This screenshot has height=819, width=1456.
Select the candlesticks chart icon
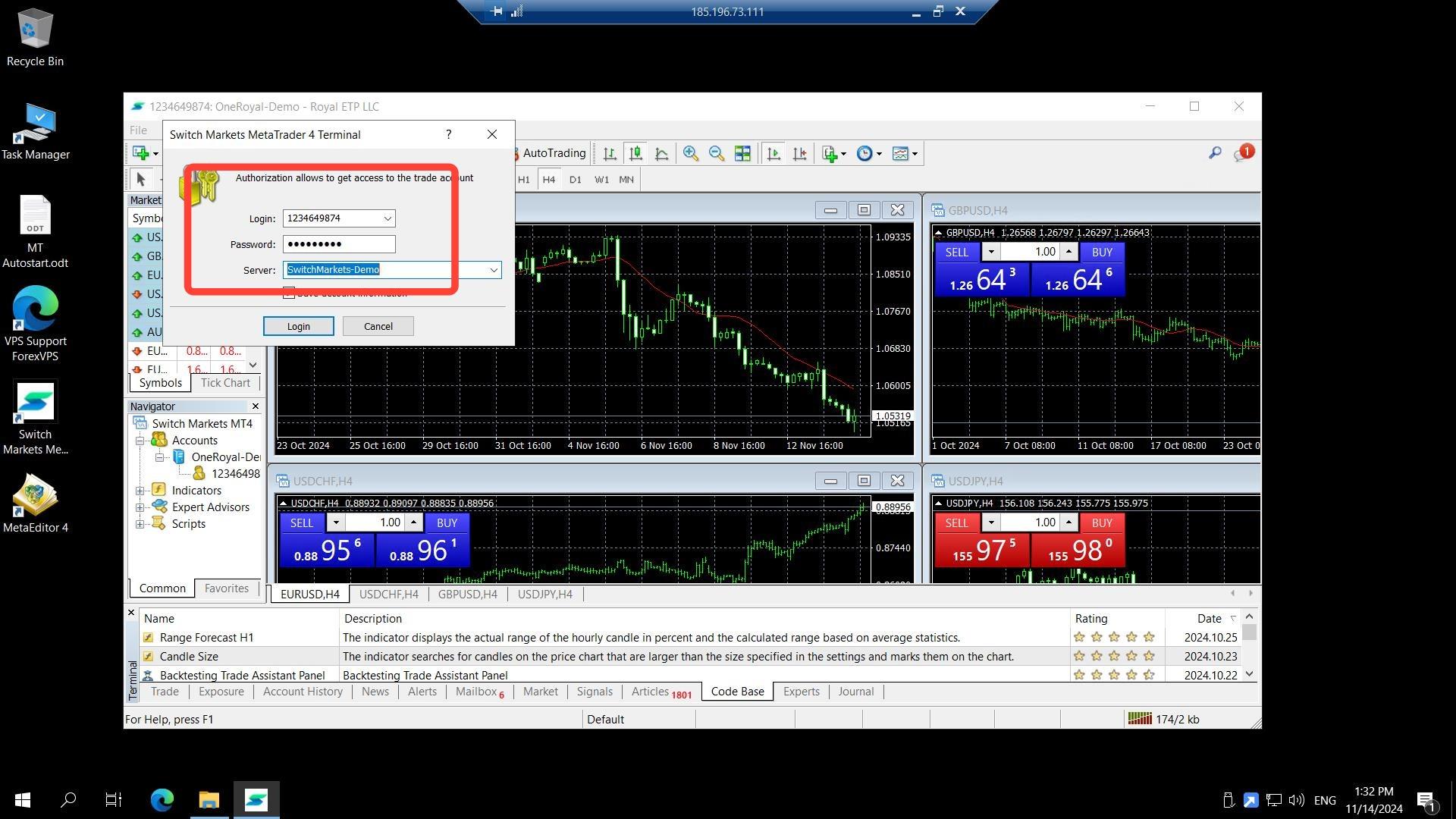(x=635, y=154)
